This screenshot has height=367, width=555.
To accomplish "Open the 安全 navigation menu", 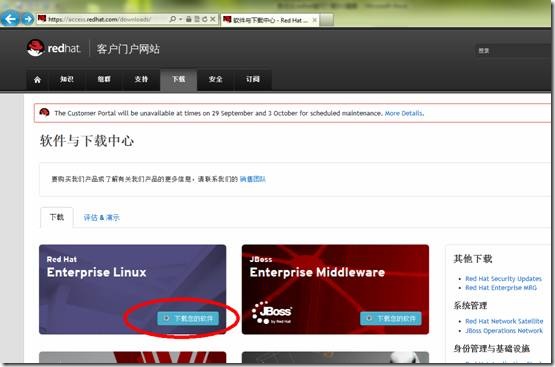I will tap(216, 80).
